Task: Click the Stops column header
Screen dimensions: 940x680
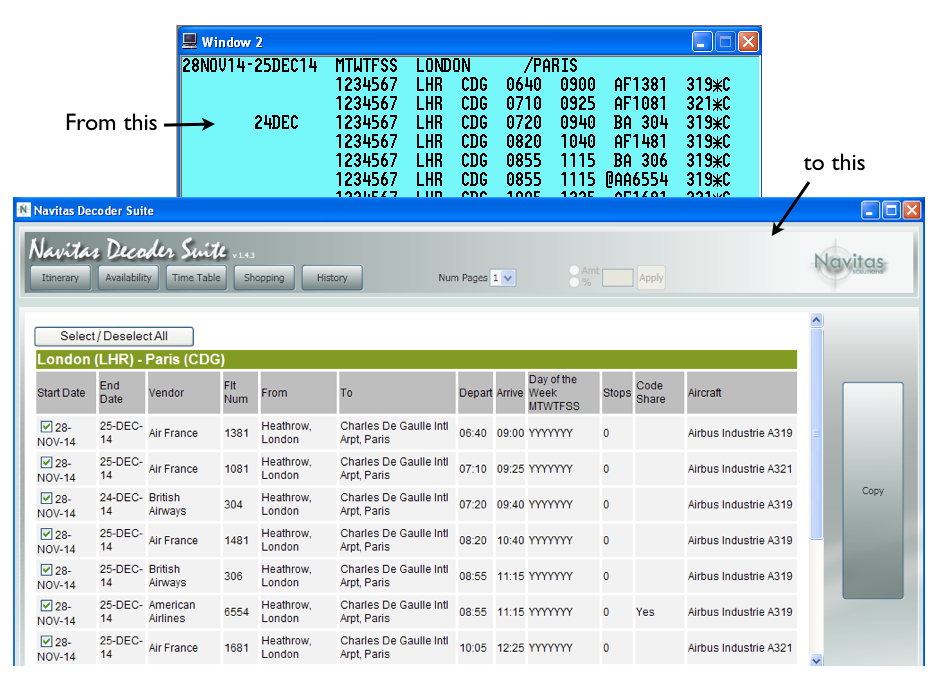Action: 617,393
